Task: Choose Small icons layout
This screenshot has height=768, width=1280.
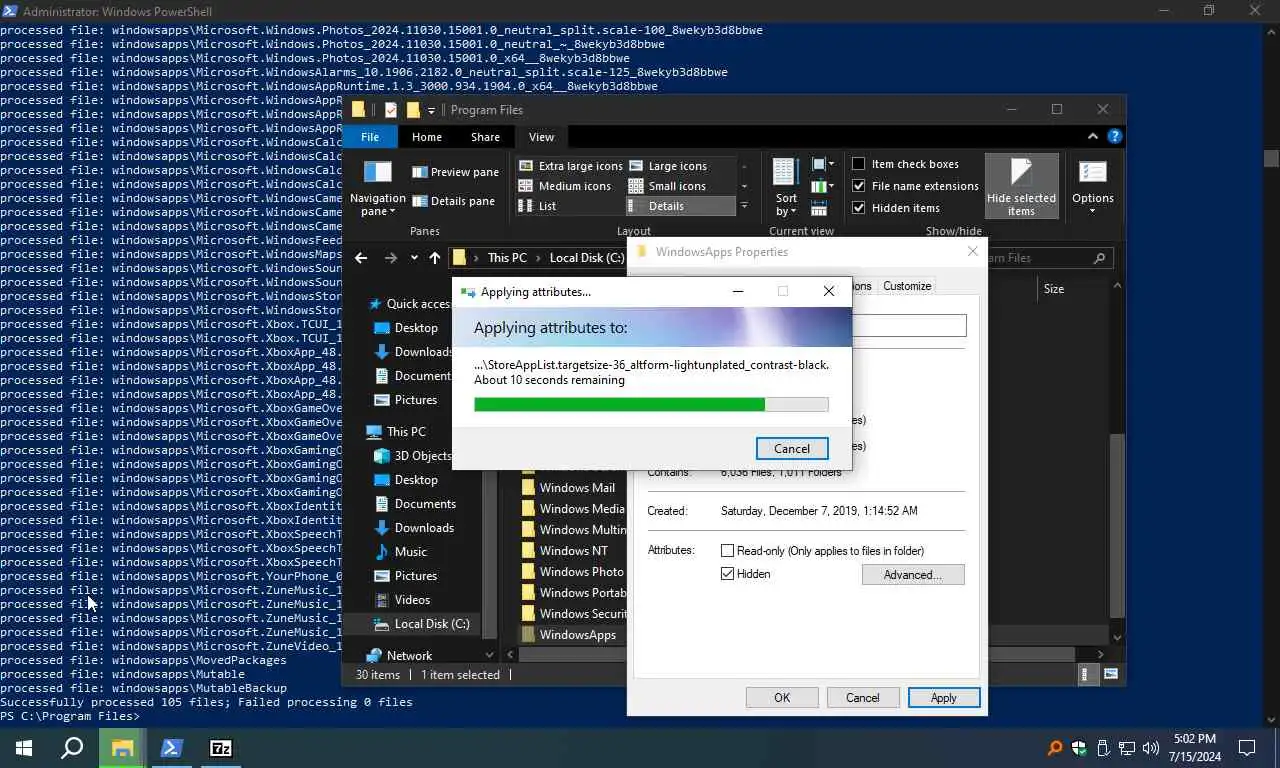Action: [x=667, y=186]
